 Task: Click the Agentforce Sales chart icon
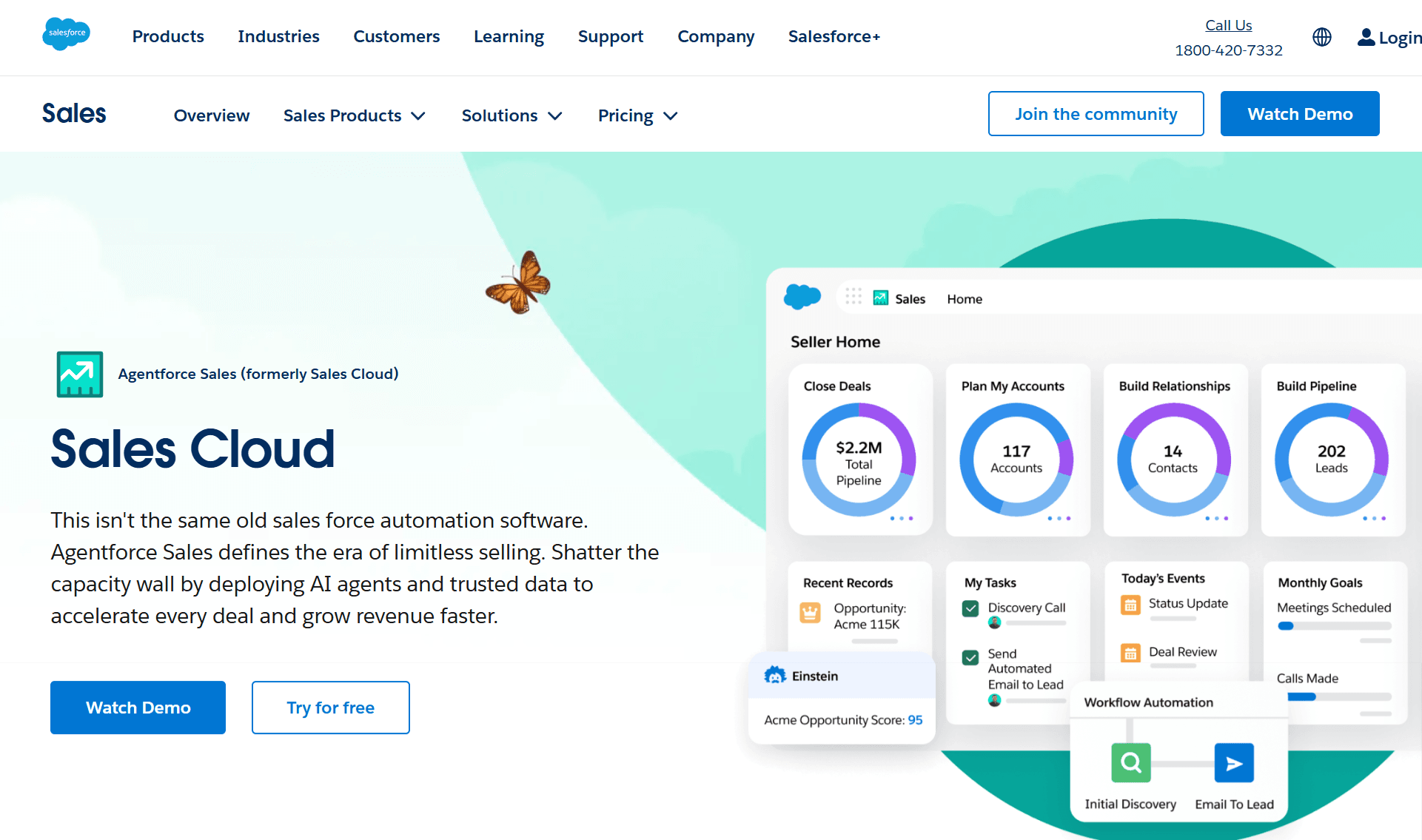[x=78, y=374]
